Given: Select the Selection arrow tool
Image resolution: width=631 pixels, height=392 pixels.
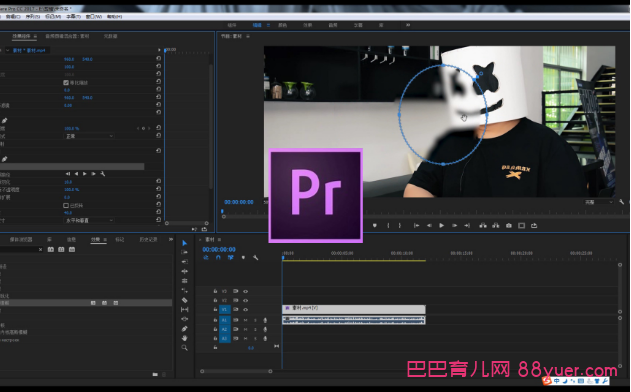Looking at the screenshot, I should point(184,243).
